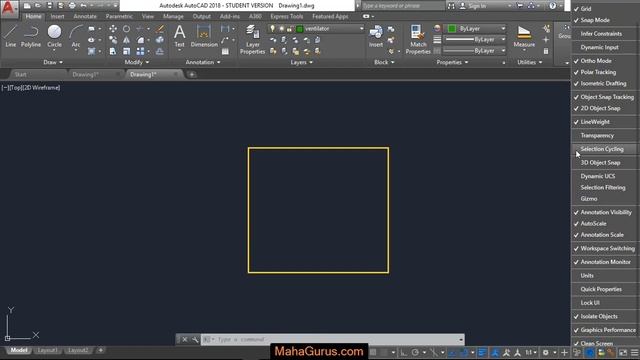Select the Polyline tool
The image size is (640, 360).
[x=31, y=36]
